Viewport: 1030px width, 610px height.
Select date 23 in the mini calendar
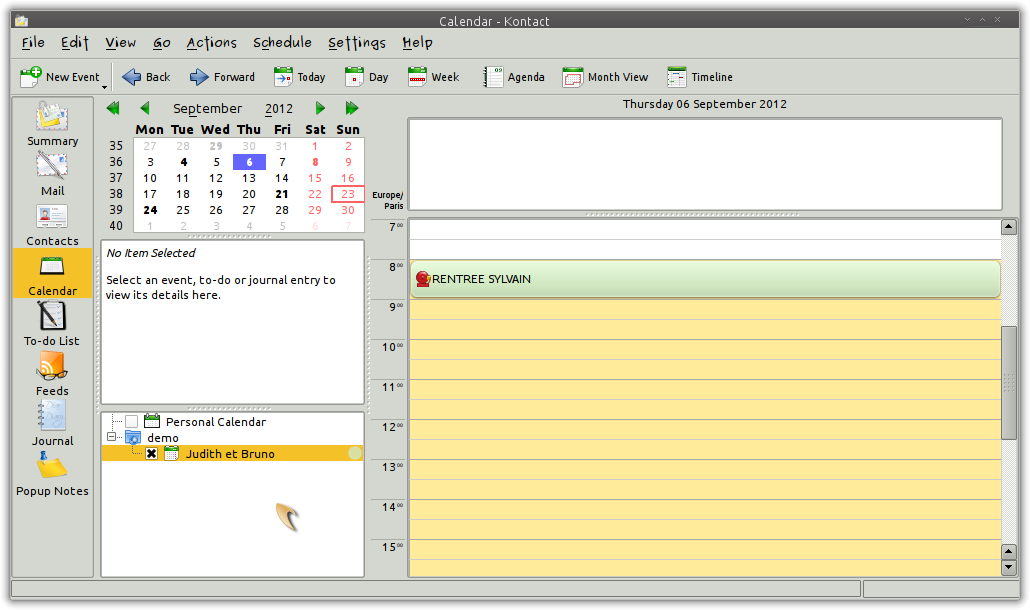[x=348, y=194]
